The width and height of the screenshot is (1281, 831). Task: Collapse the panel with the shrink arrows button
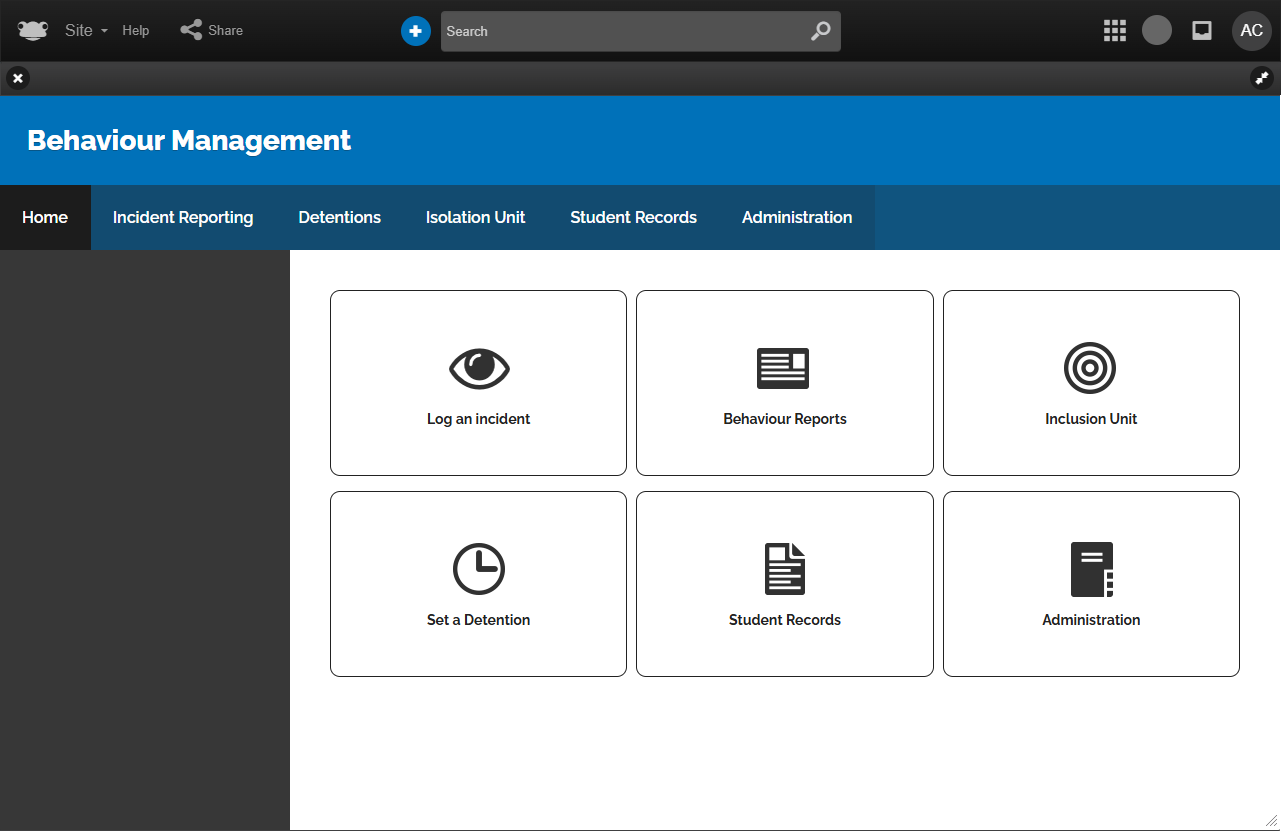click(x=1262, y=78)
